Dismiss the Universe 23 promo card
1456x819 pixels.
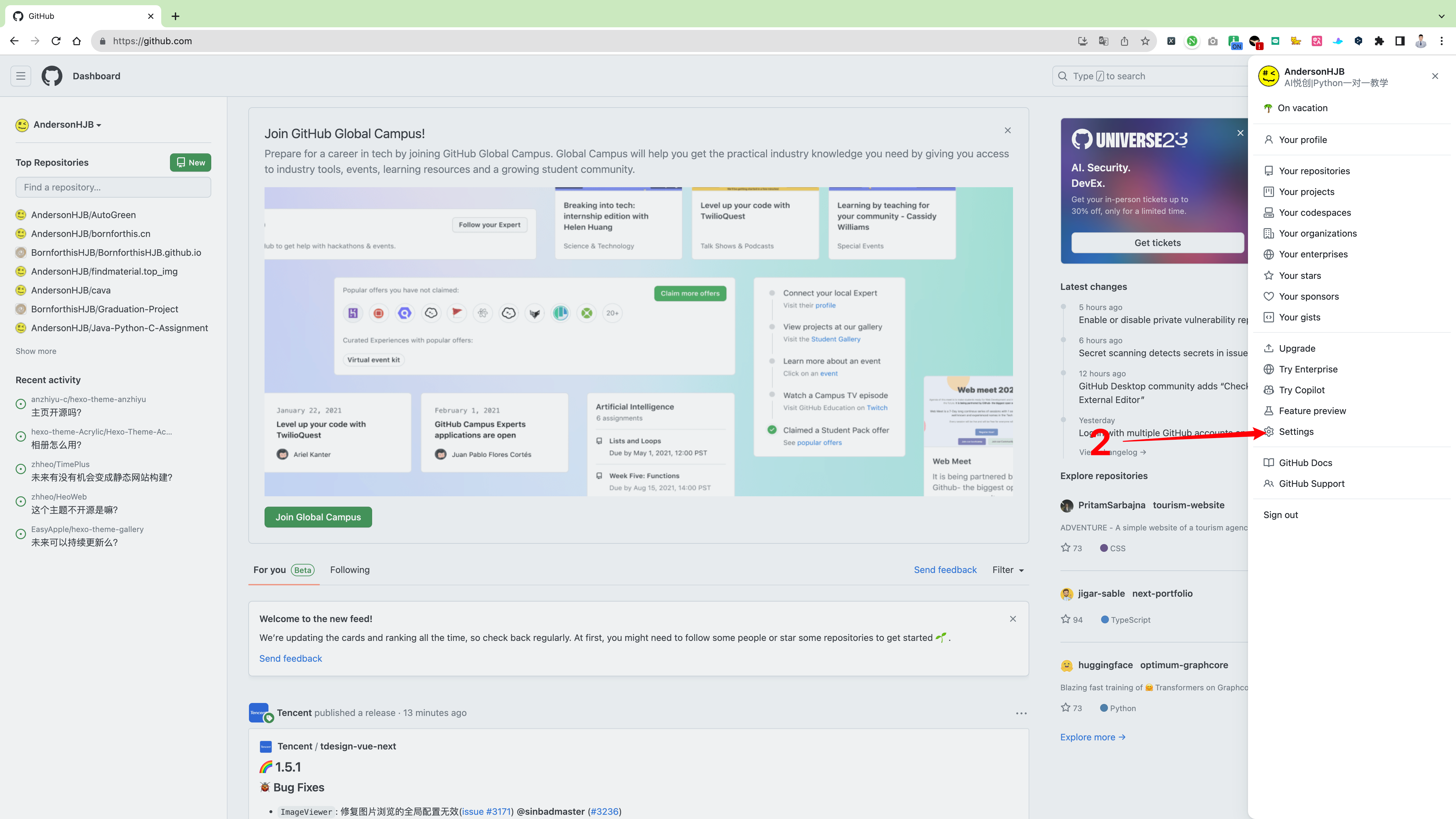(x=1240, y=133)
